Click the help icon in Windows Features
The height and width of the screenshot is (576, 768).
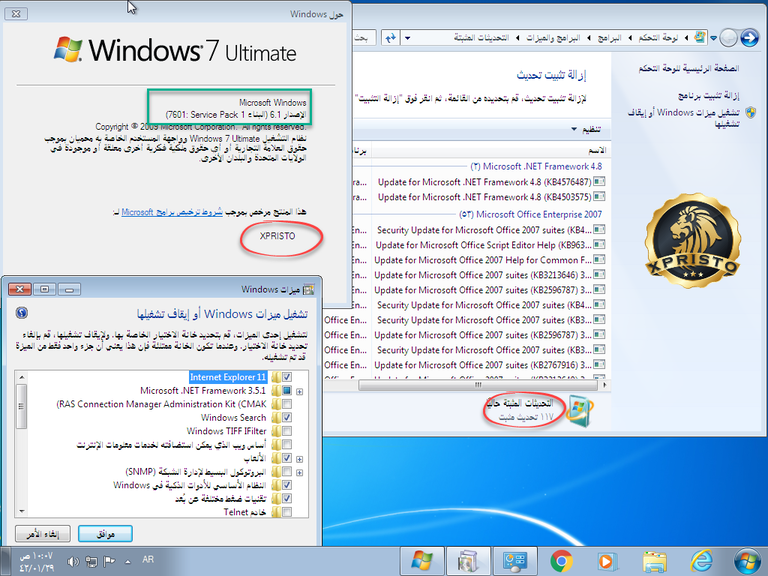[x=22, y=312]
